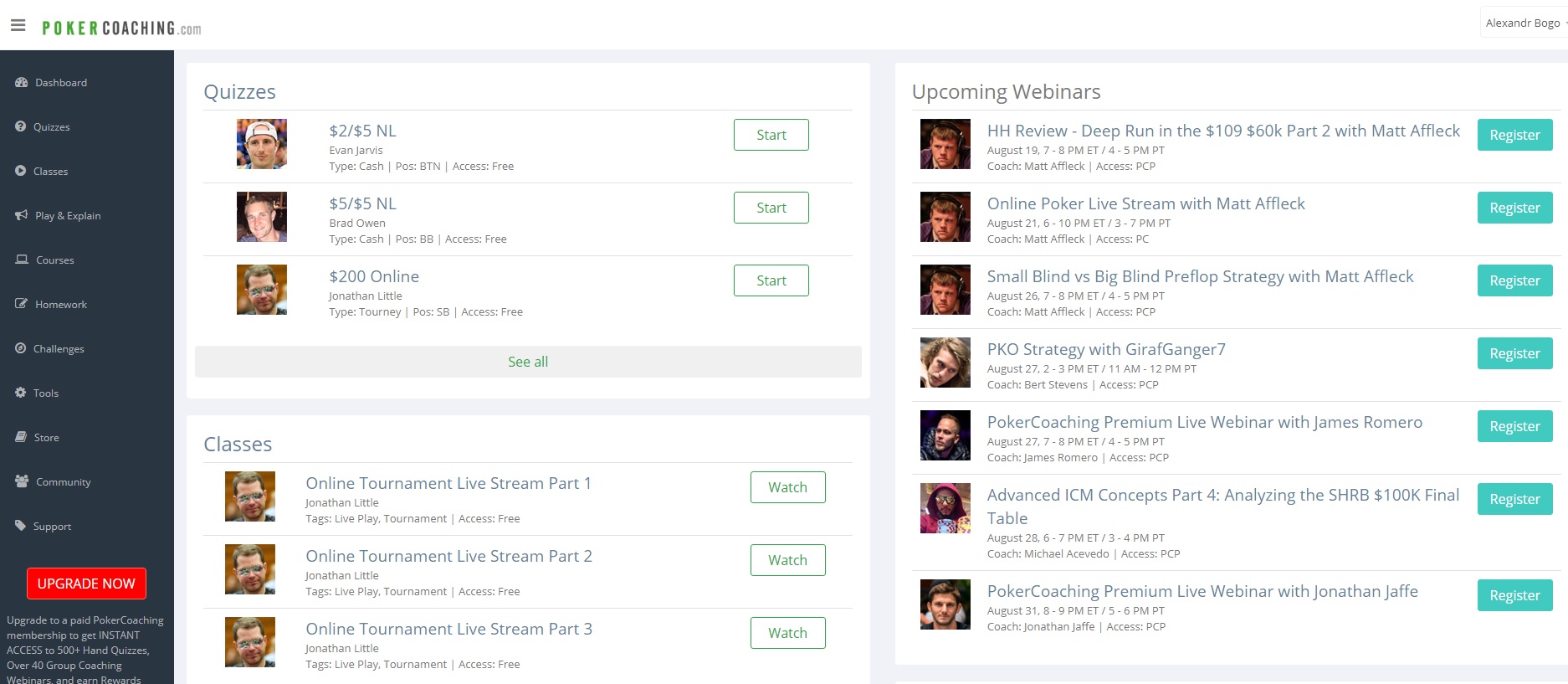Open the $2/$5 NL quiz title link
The height and width of the screenshot is (684, 1568).
point(362,131)
